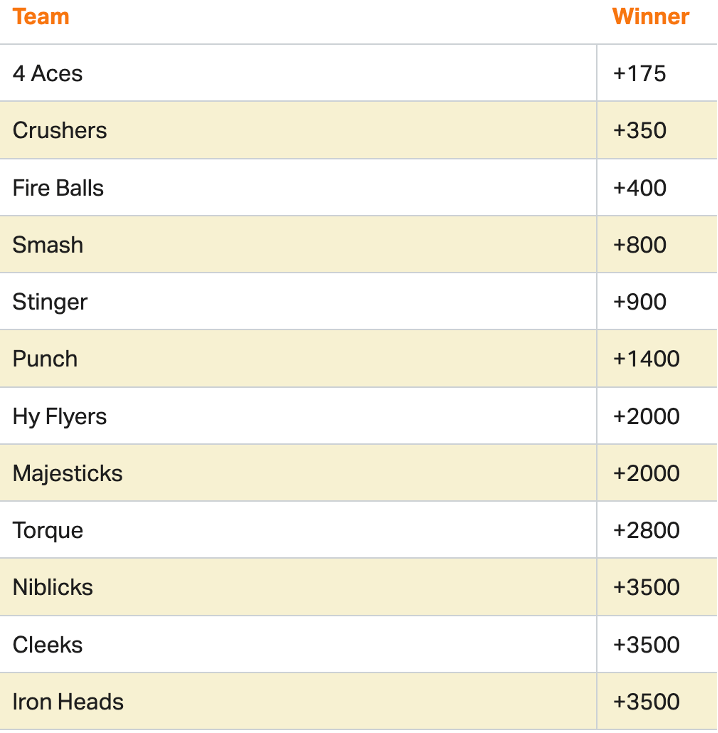Click the Winner column header
Image resolution: width=718 pixels, height=733 pixels.
coord(650,17)
